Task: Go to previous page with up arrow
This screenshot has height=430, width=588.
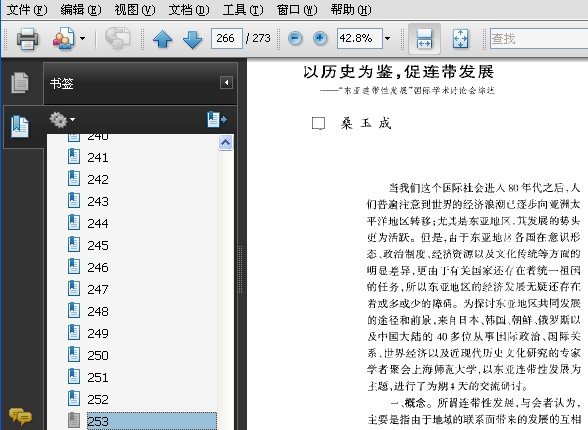Action: pos(162,39)
